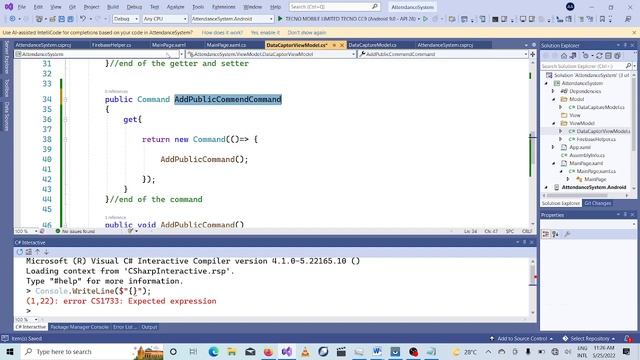Click the Reset icon in C# Interactive
Viewport: 640px width, 360px height.
20,252
